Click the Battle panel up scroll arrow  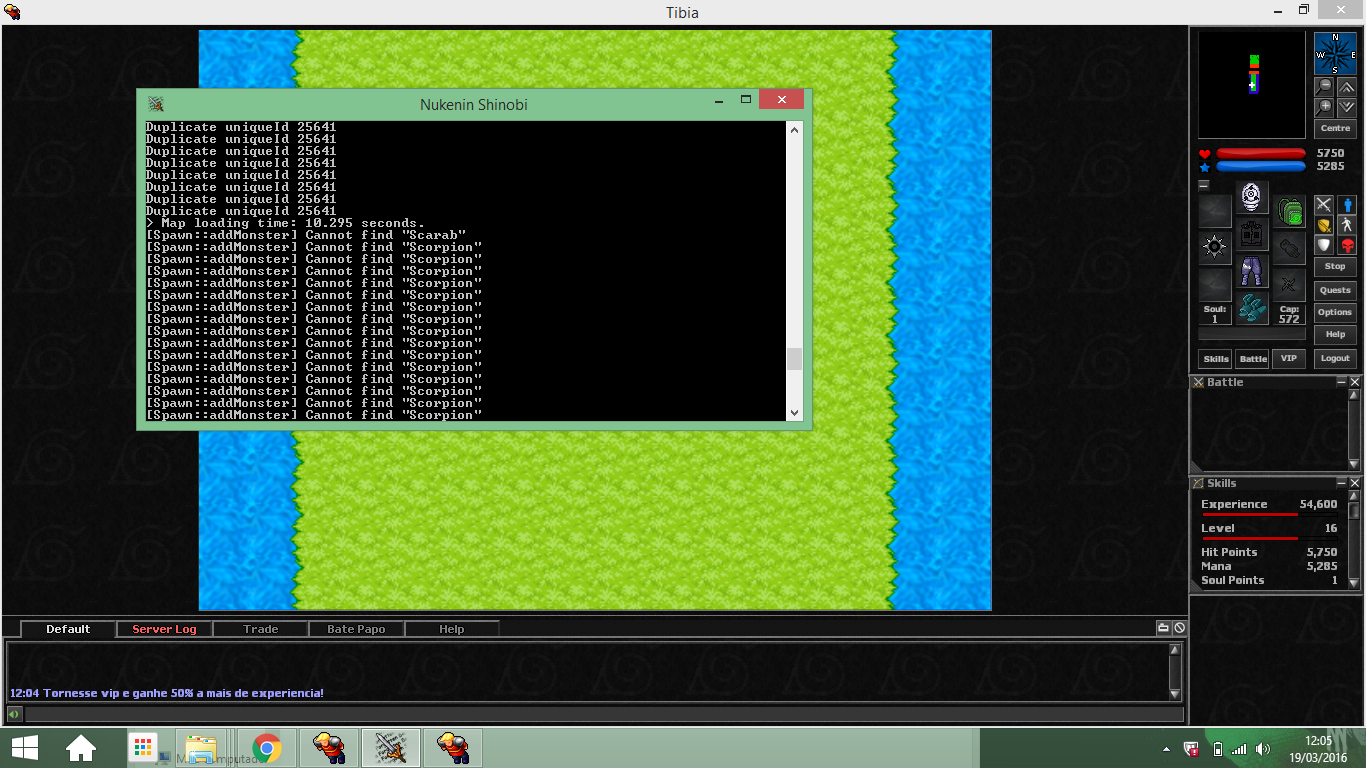tap(1355, 396)
